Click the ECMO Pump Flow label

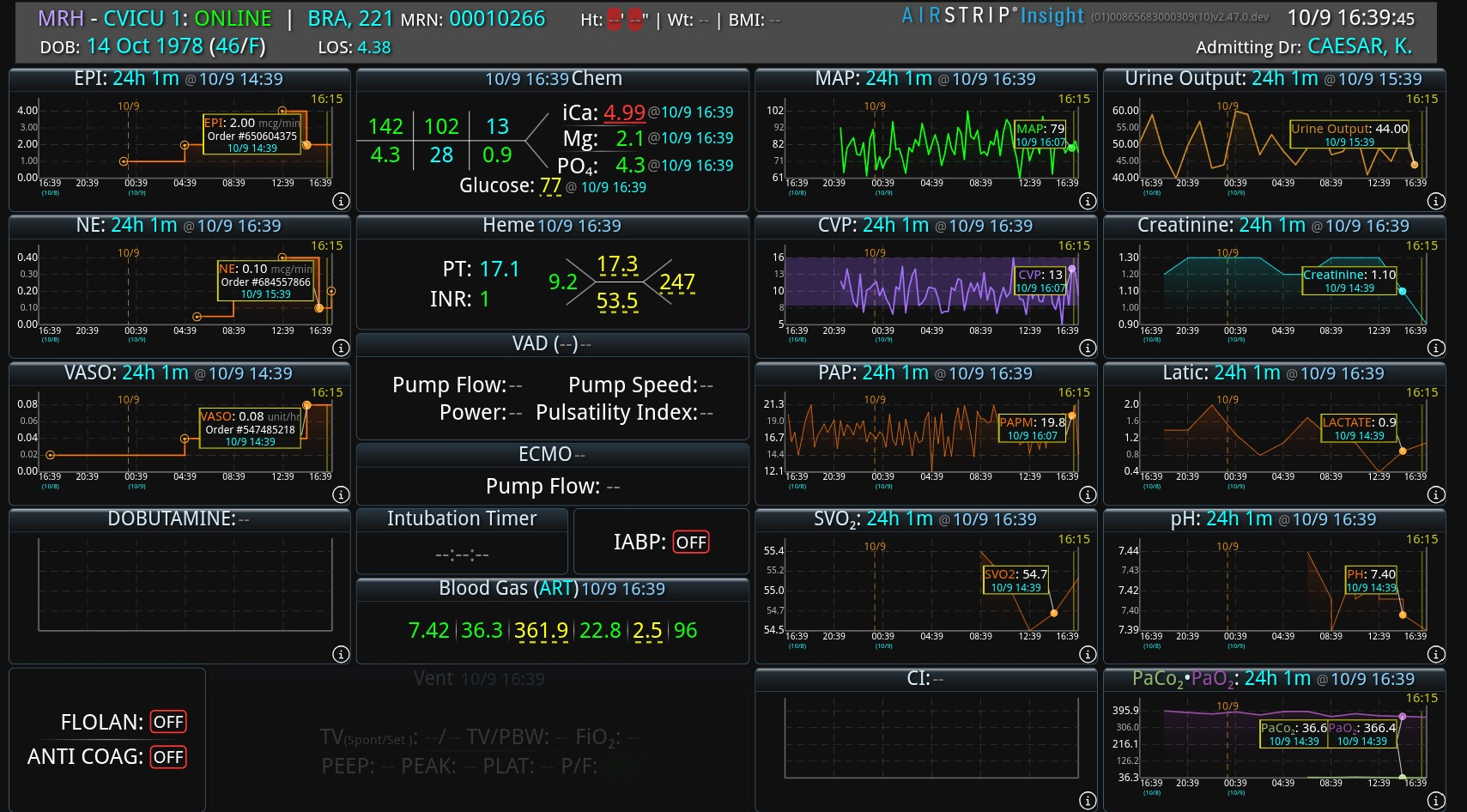(543, 487)
